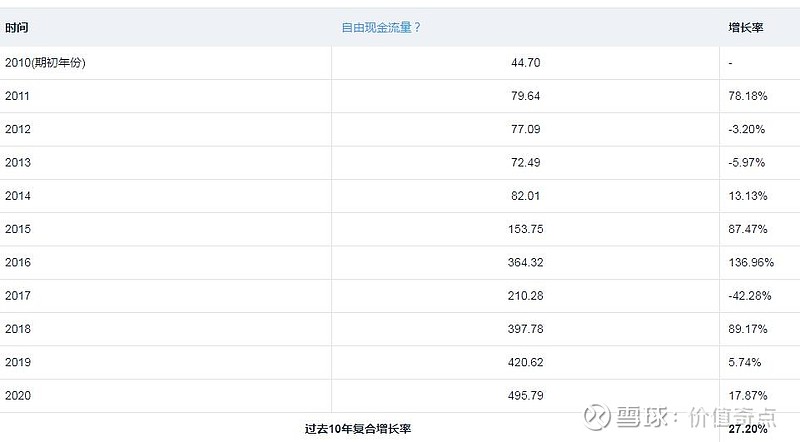Click the 397.78 cash flow value
This screenshot has width=800, height=442.
(523, 329)
